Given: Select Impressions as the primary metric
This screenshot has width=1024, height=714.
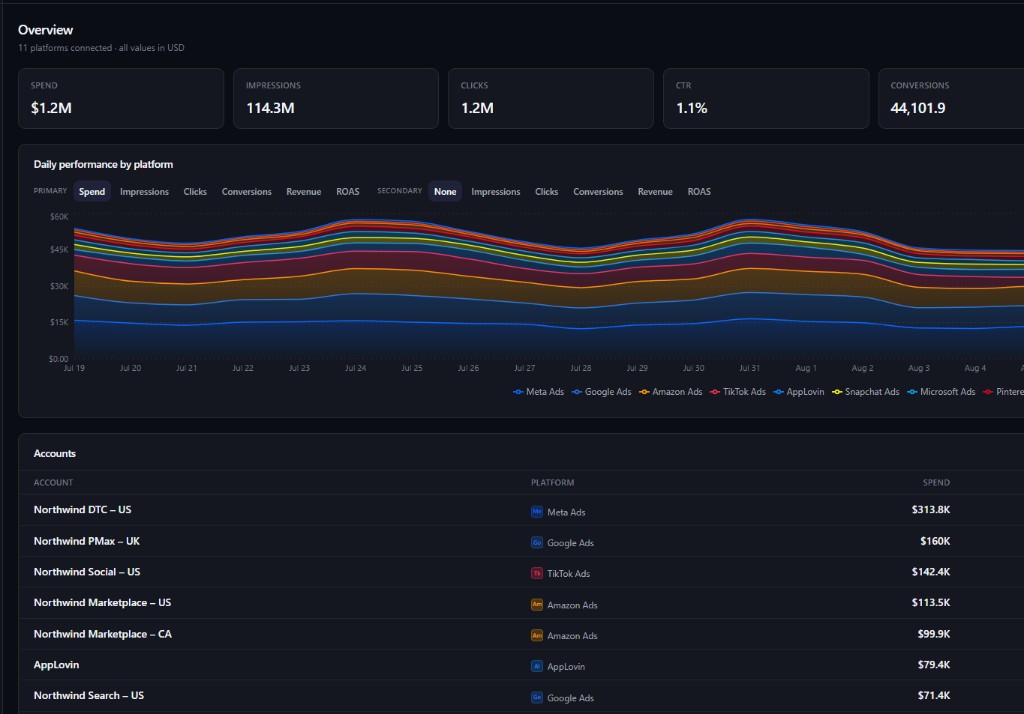Looking at the screenshot, I should click(144, 191).
